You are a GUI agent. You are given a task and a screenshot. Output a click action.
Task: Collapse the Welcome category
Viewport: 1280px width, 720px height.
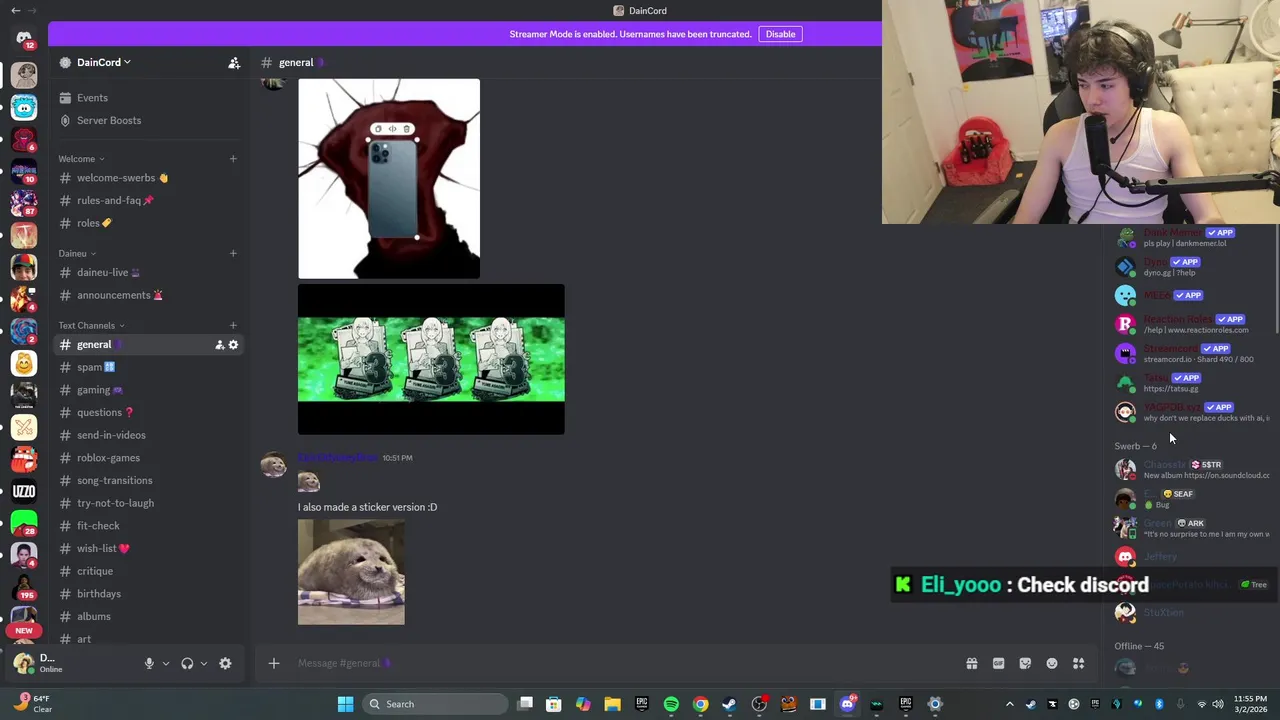[81, 159]
